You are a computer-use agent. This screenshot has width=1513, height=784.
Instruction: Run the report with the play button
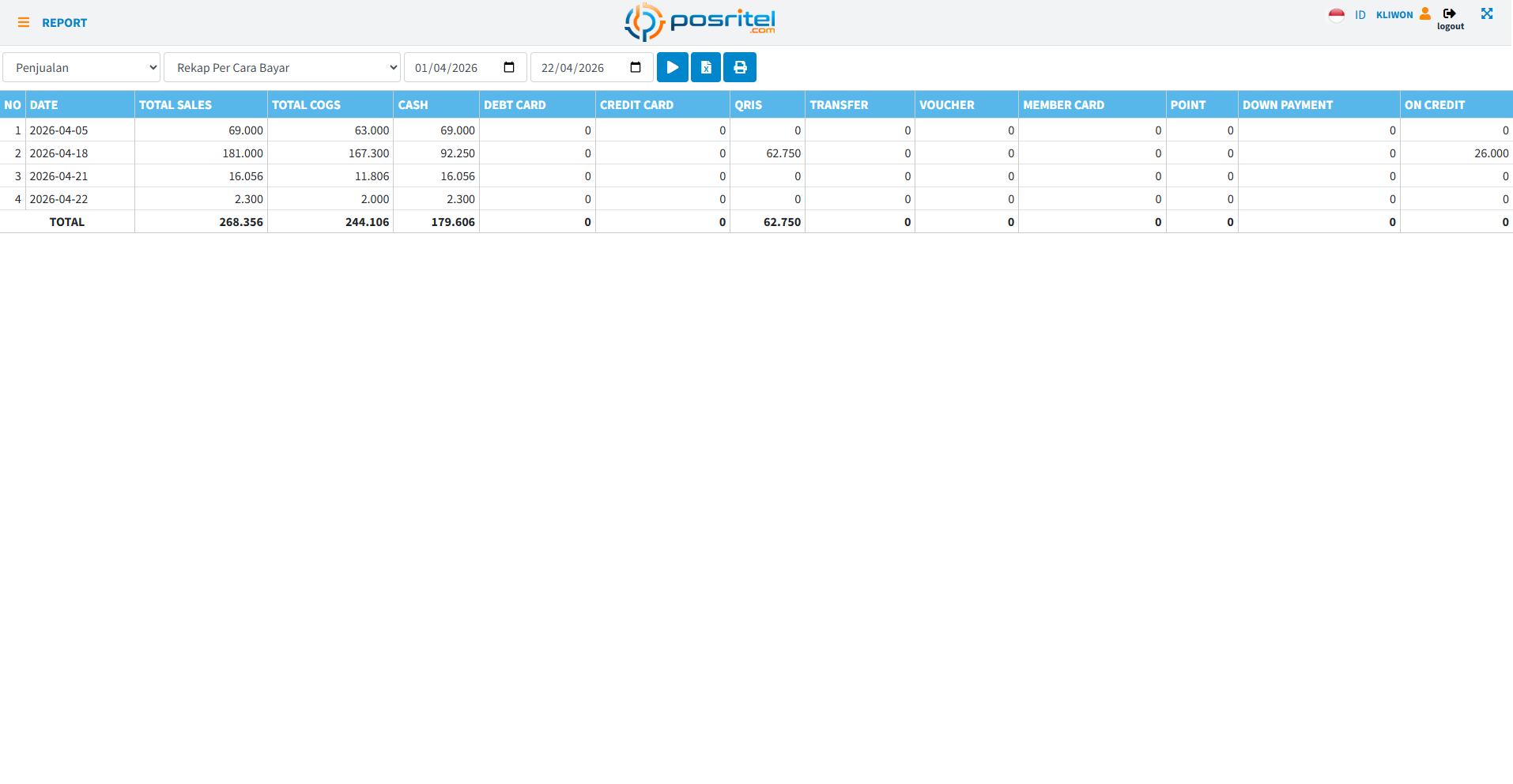[x=673, y=67]
